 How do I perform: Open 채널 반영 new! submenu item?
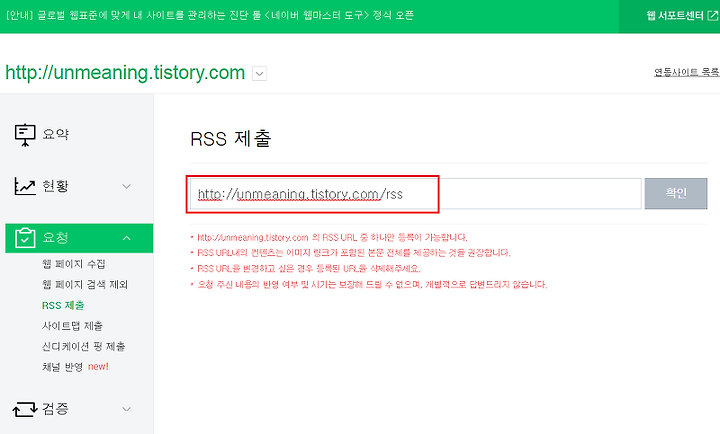click(x=75, y=366)
